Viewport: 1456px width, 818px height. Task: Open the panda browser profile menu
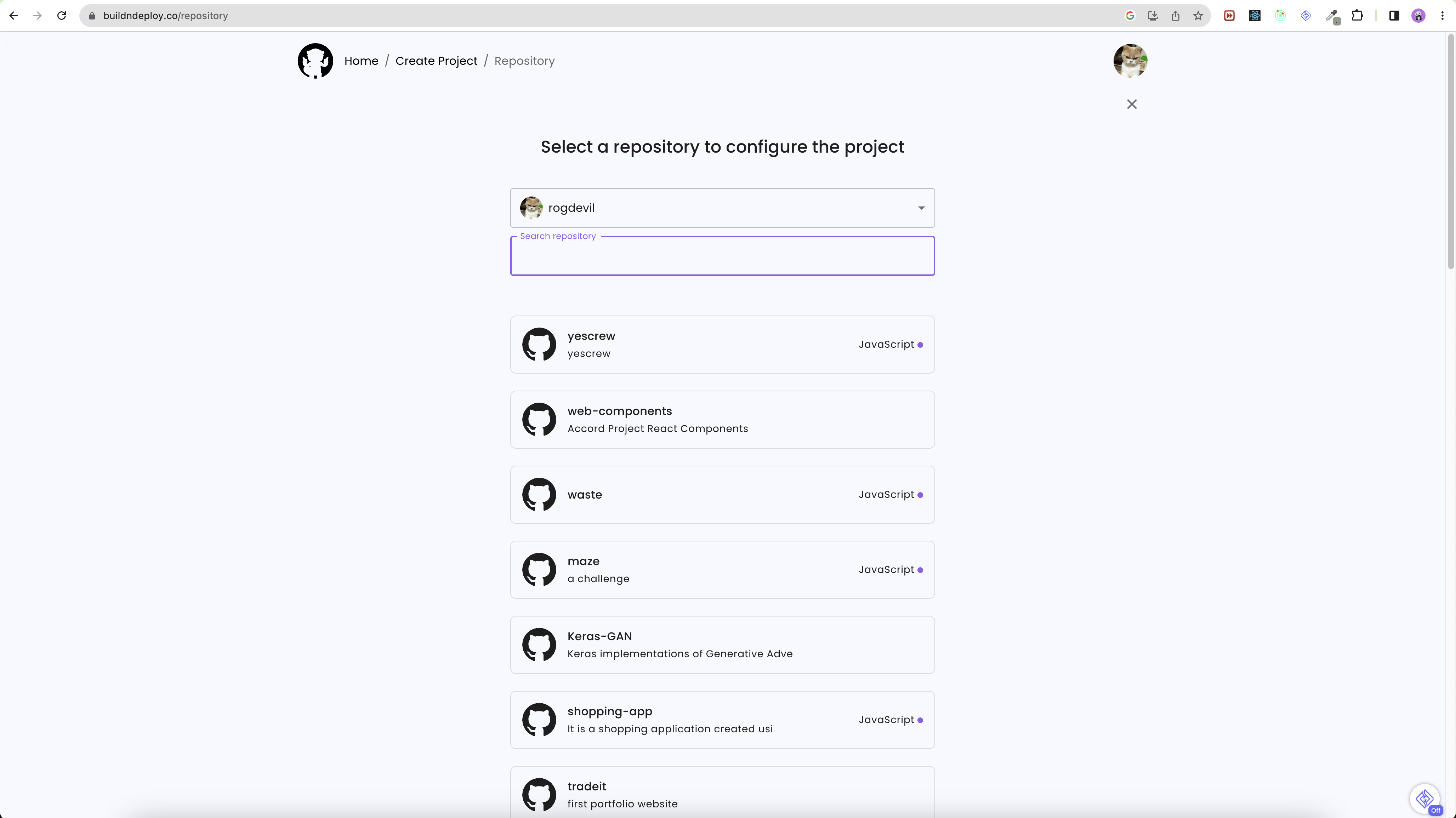[1418, 15]
